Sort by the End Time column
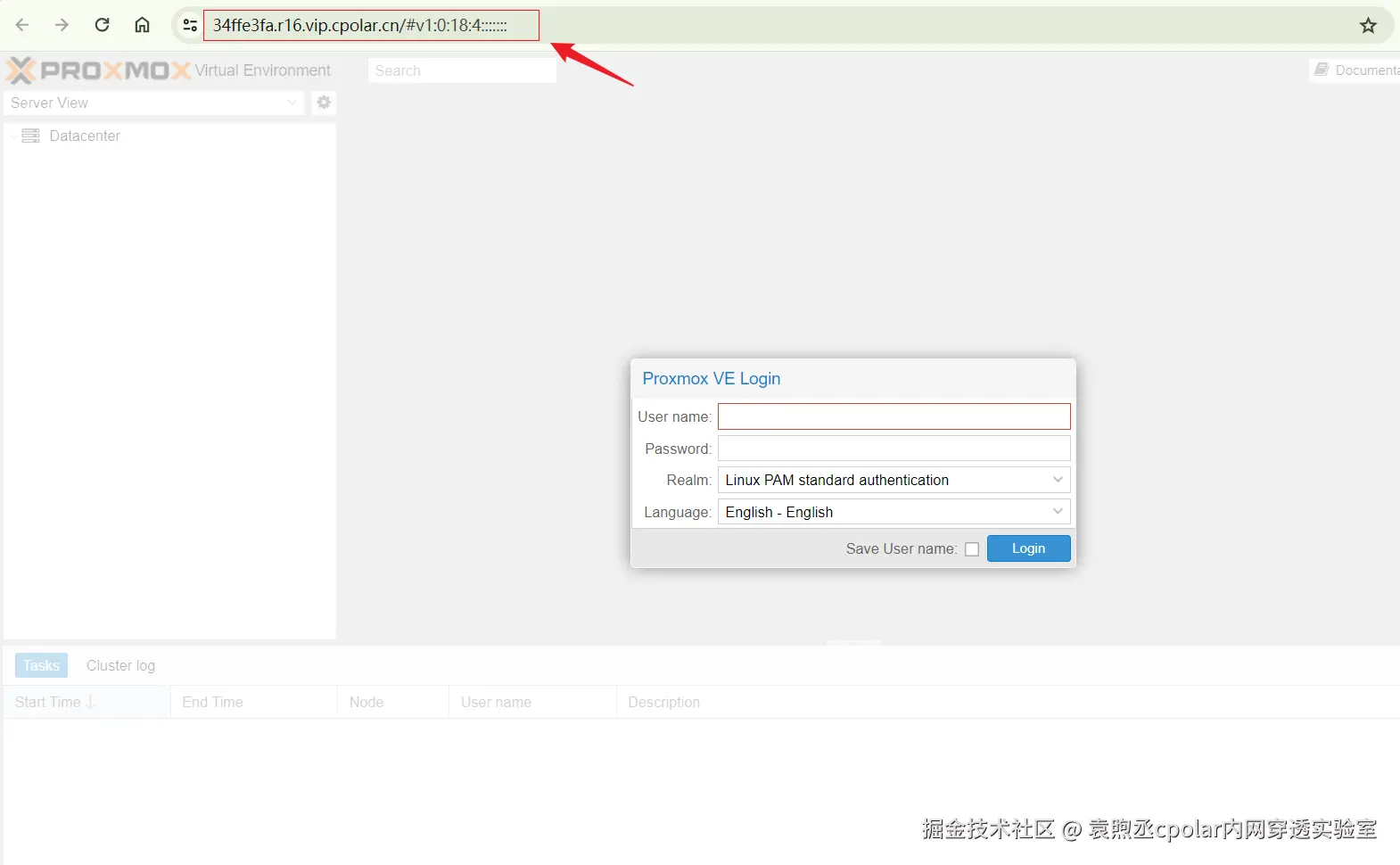 [x=254, y=702]
